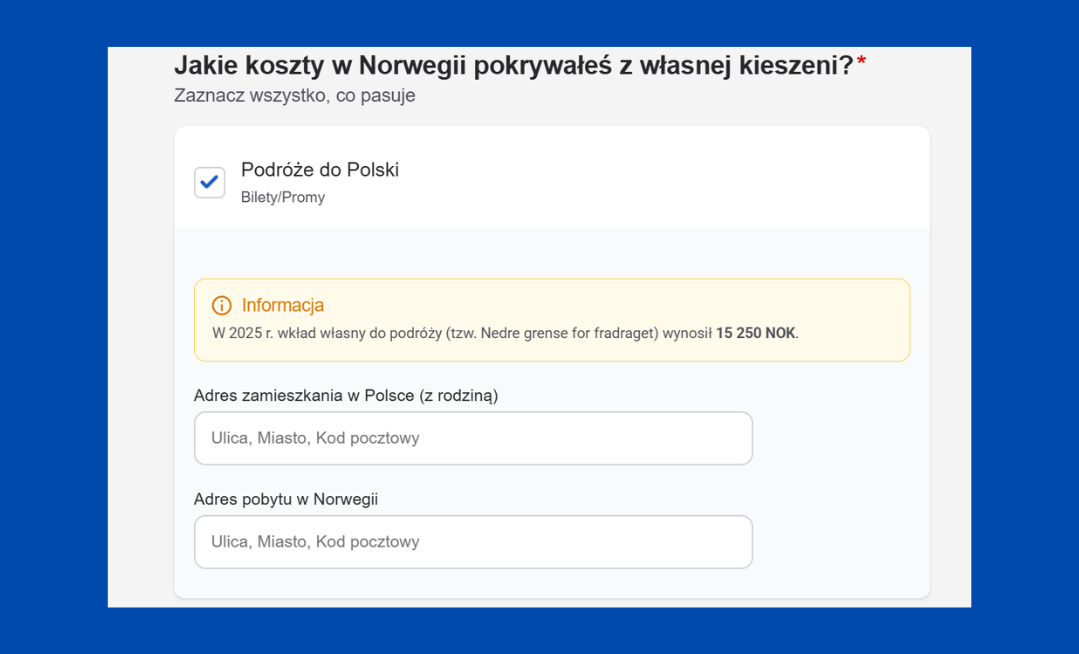Viewport: 1079px width, 654px height.
Task: Click the Jakie koszty w Norwegii question heading
Action: pyautogui.click(x=513, y=66)
